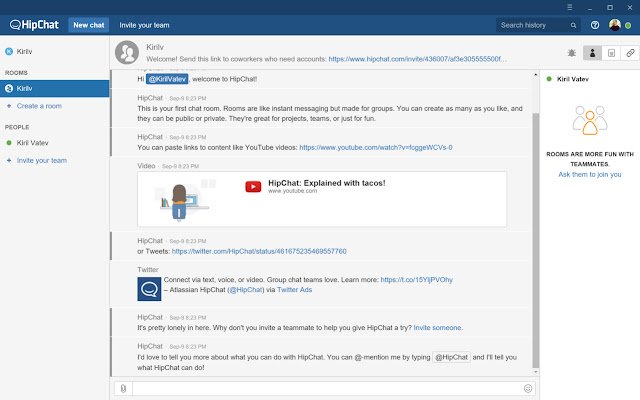Click Invite someone link in message
The image size is (640, 400).
[438, 327]
